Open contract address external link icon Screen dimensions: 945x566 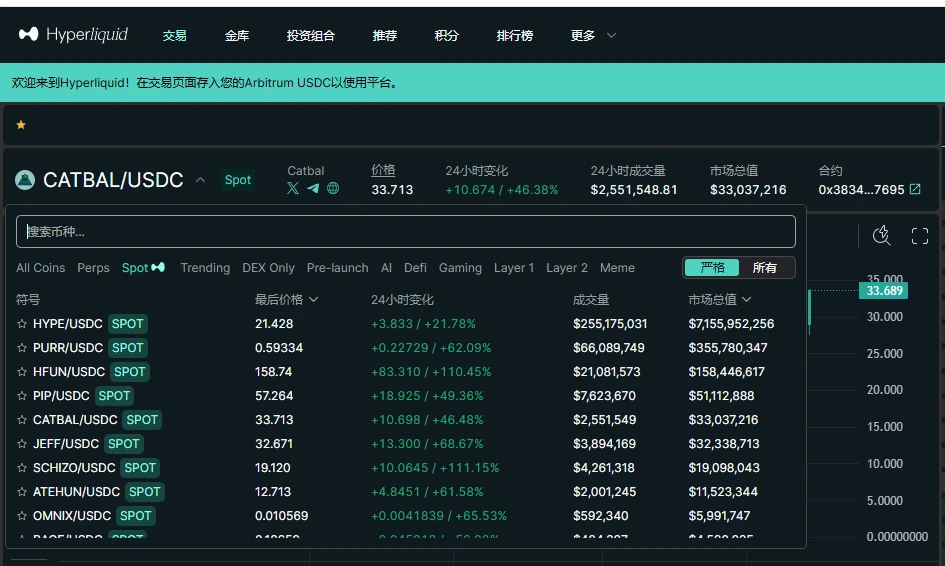point(915,189)
